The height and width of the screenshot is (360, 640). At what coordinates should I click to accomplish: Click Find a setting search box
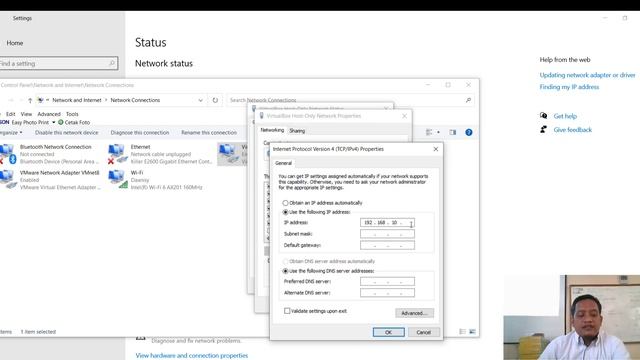point(59,63)
